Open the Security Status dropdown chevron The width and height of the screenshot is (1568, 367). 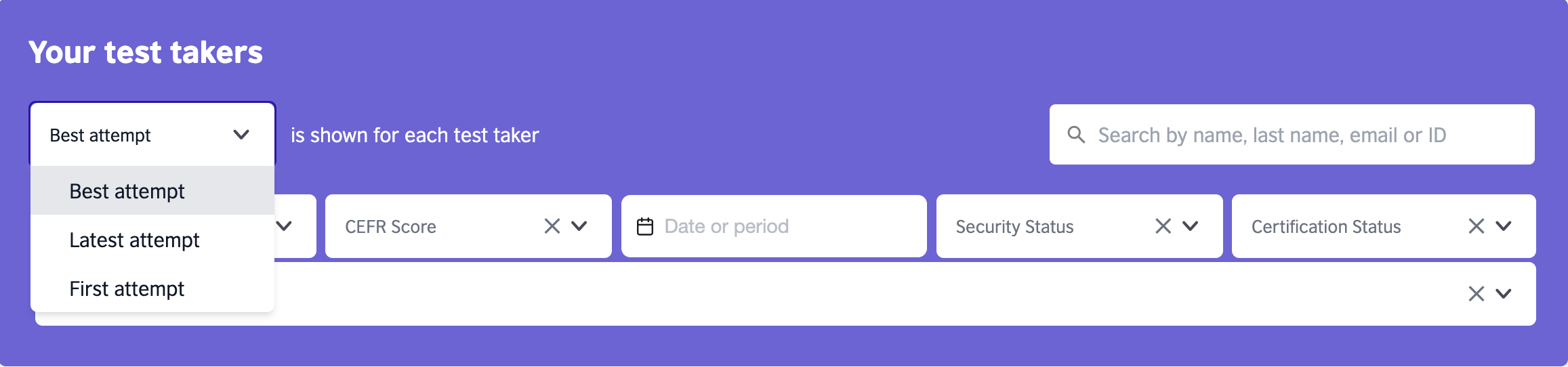coord(1191,226)
